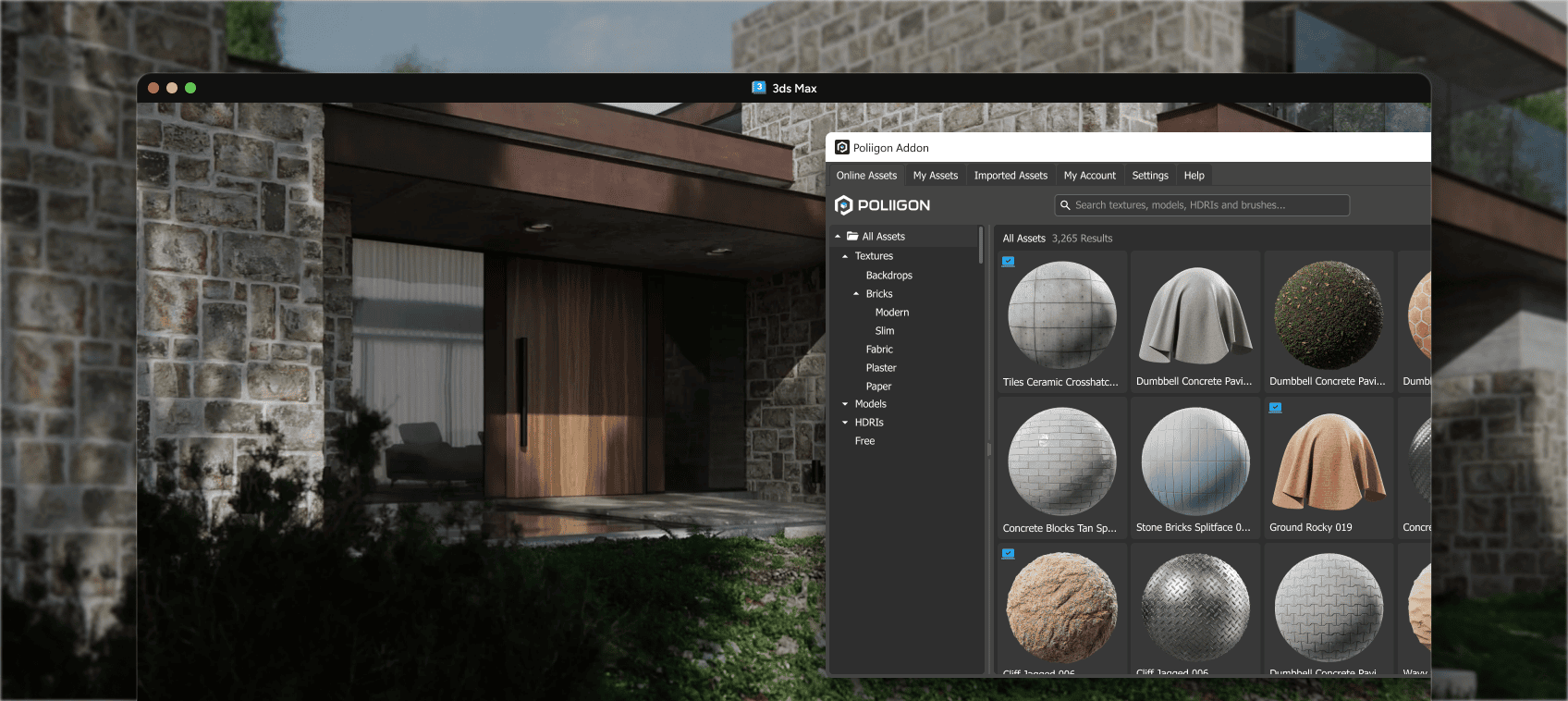Toggle checkbox on the tan Cliff Jagged 006 asset
Screen dimensions: 1568x701
(x=1008, y=554)
